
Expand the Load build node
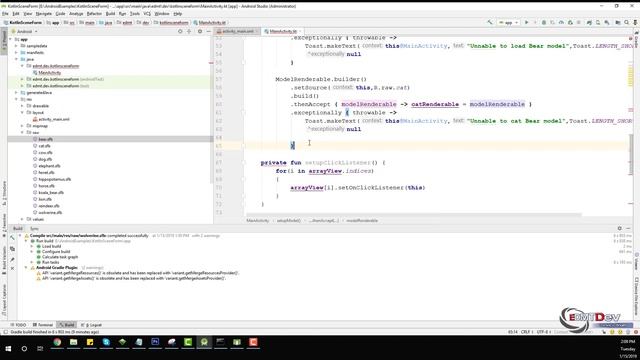pyautogui.click(x=32, y=247)
